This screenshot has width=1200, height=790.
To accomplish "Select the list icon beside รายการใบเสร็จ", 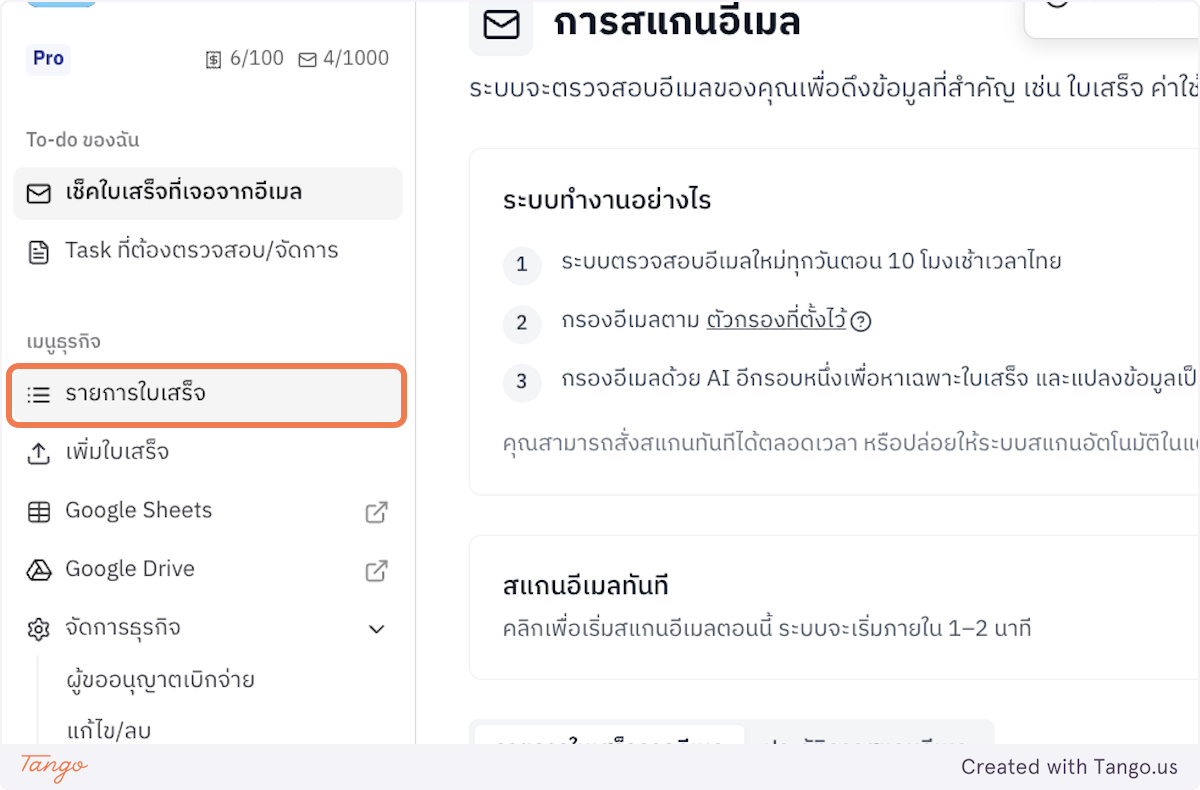I will click(38, 395).
